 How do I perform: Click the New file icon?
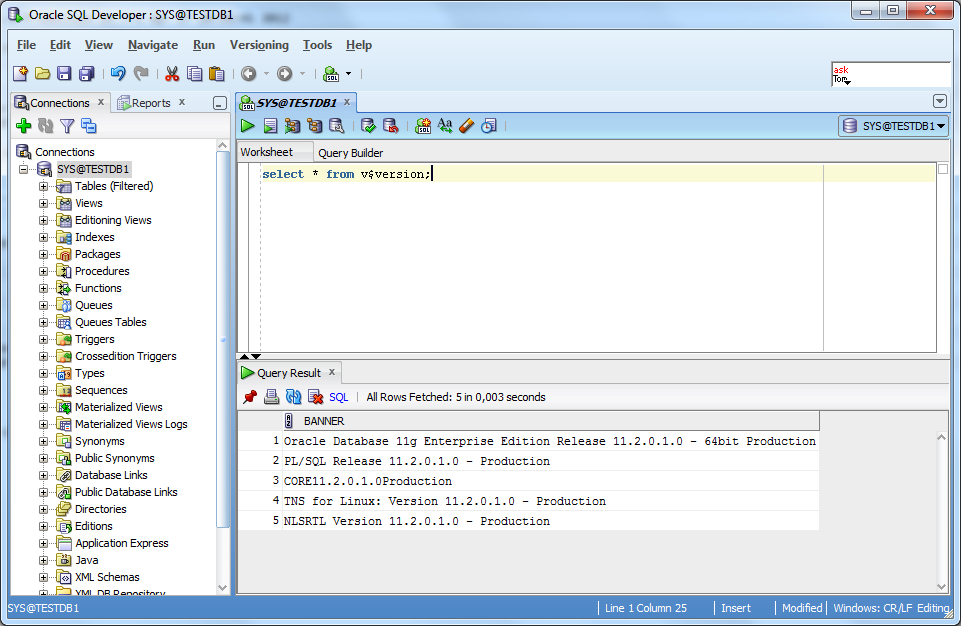click(20, 74)
